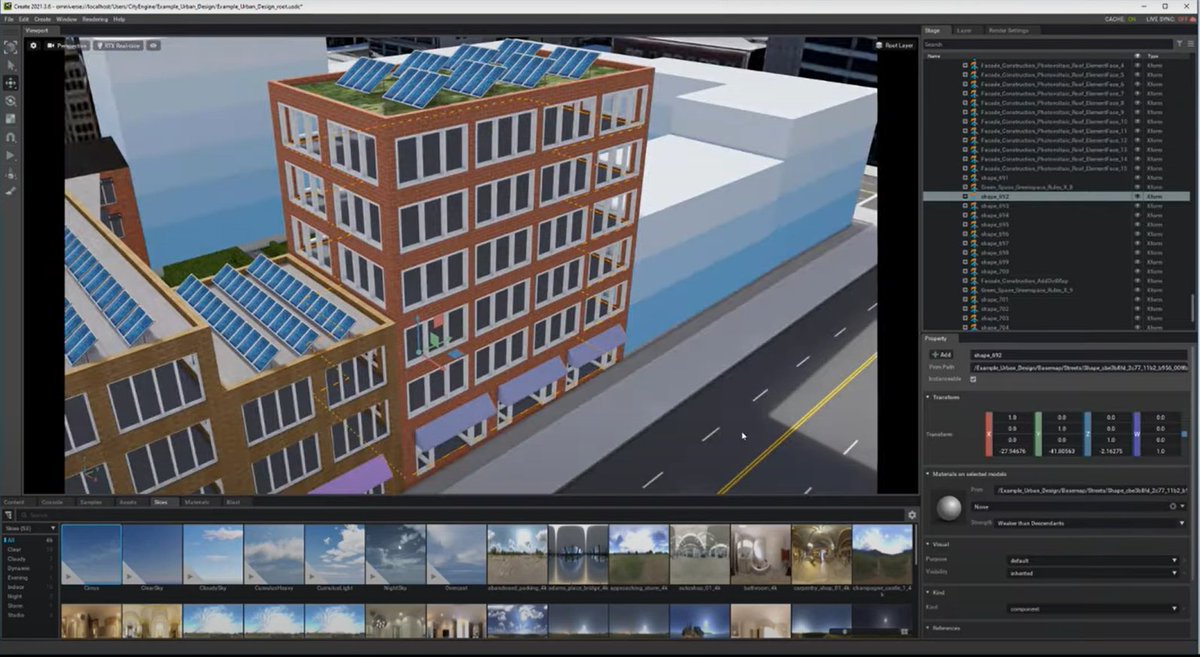Toggle viewport eye display options
The height and width of the screenshot is (657, 1200).
coord(154,45)
